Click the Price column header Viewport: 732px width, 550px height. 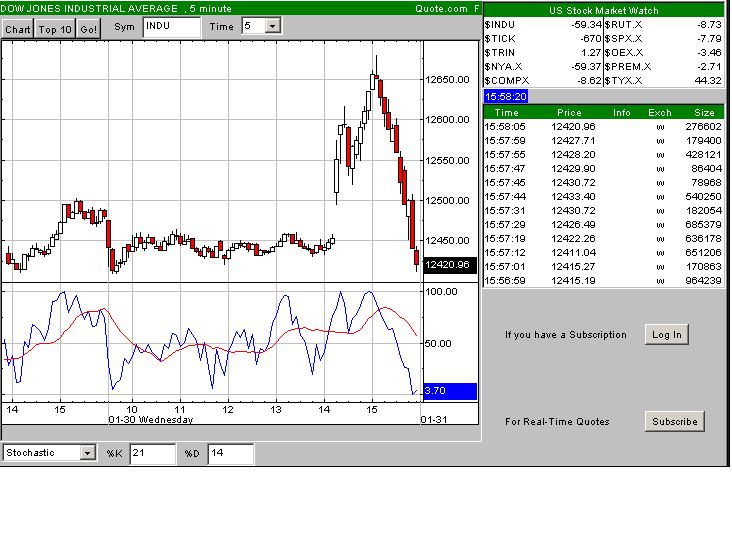point(569,113)
